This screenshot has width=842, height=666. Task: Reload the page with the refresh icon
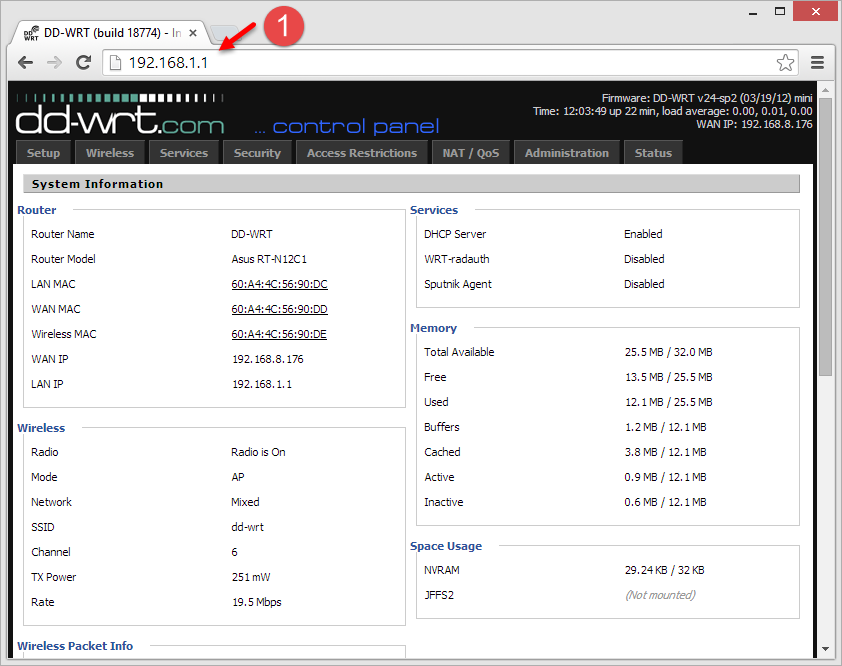click(83, 63)
